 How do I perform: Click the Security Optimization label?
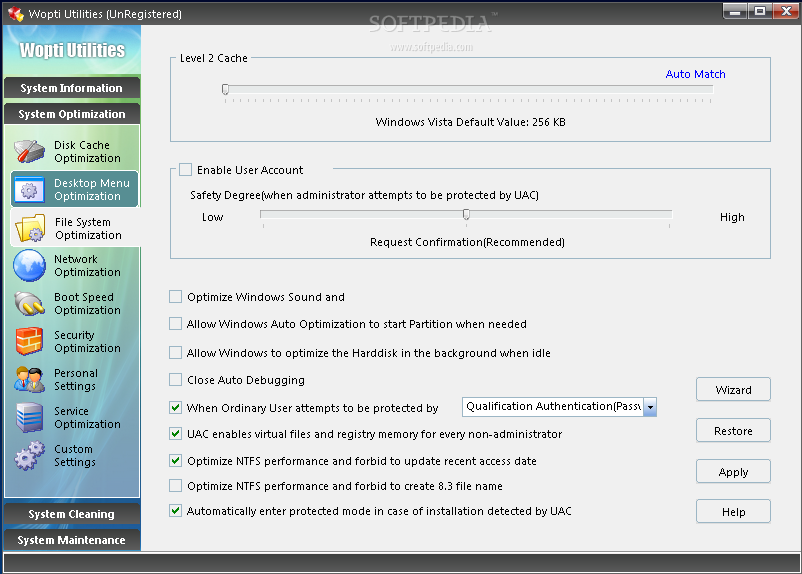click(87, 341)
